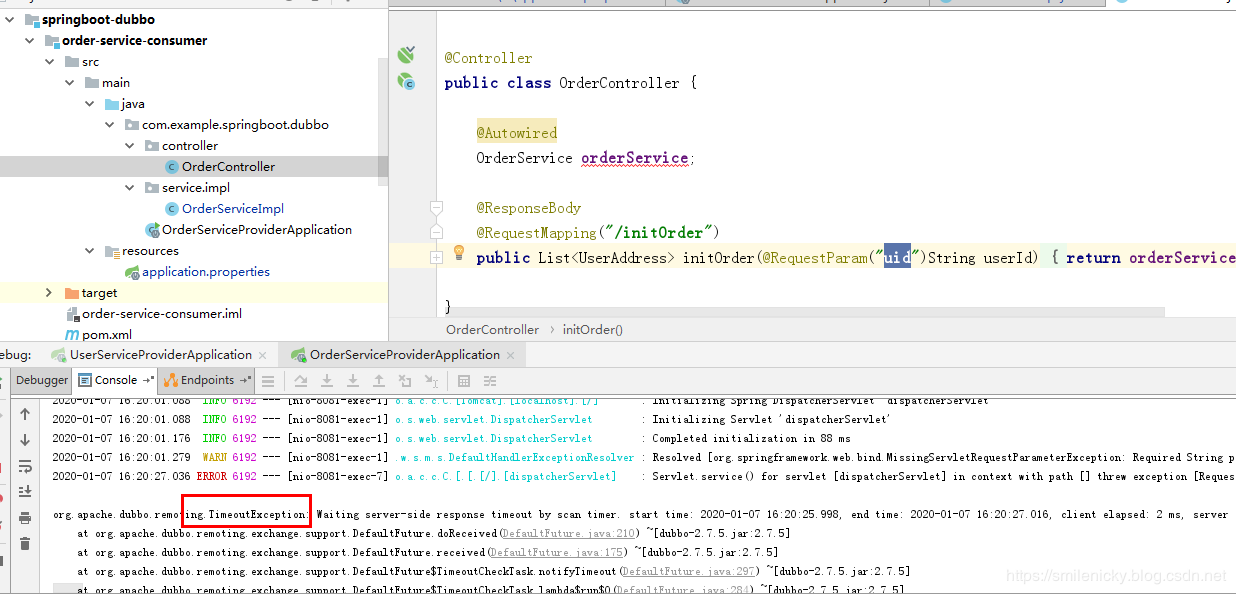Switch to OrderServiceProviderApplication debug tab
This screenshot has height=594, width=1236.
pos(404,354)
